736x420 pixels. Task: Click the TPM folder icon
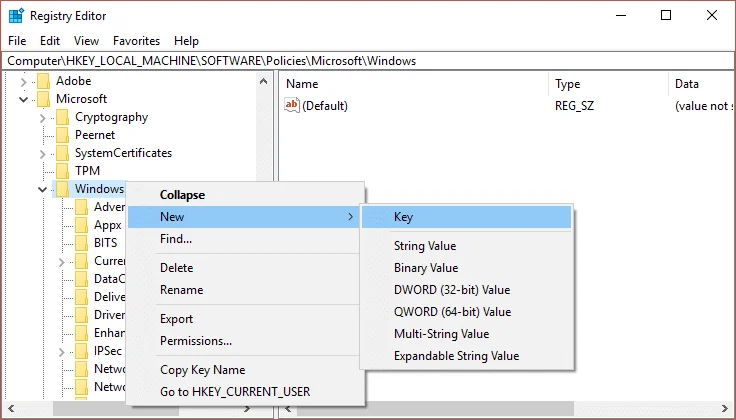click(x=62, y=170)
